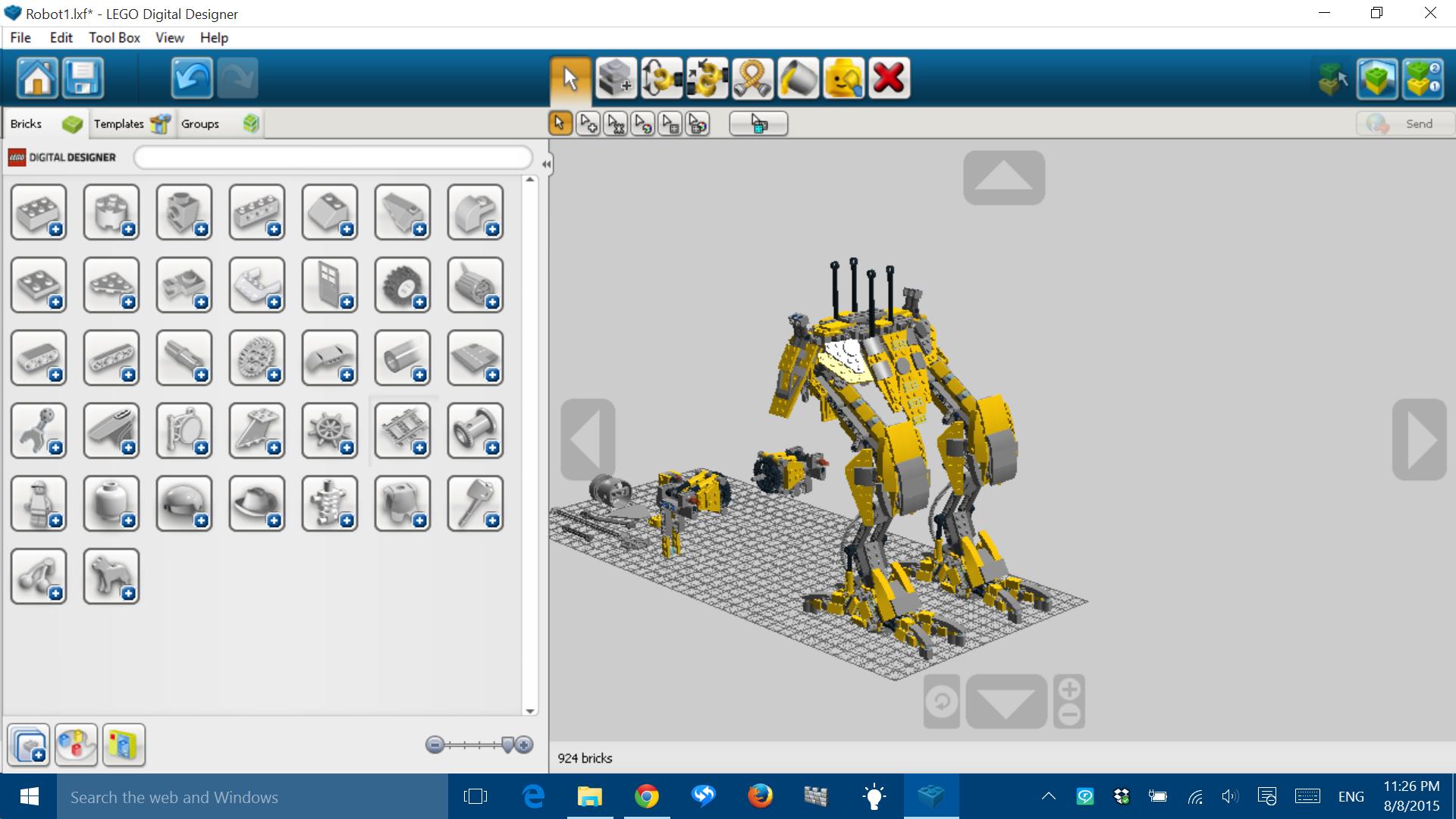This screenshot has width=1456, height=819.
Task: Open the Tool Box menu
Action: pyautogui.click(x=114, y=37)
